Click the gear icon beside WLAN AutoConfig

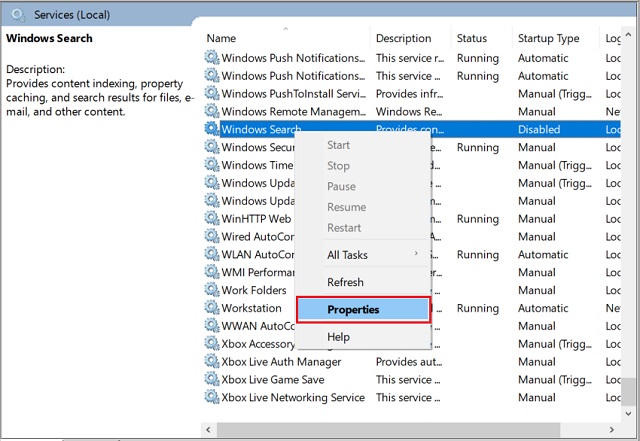coord(211,254)
